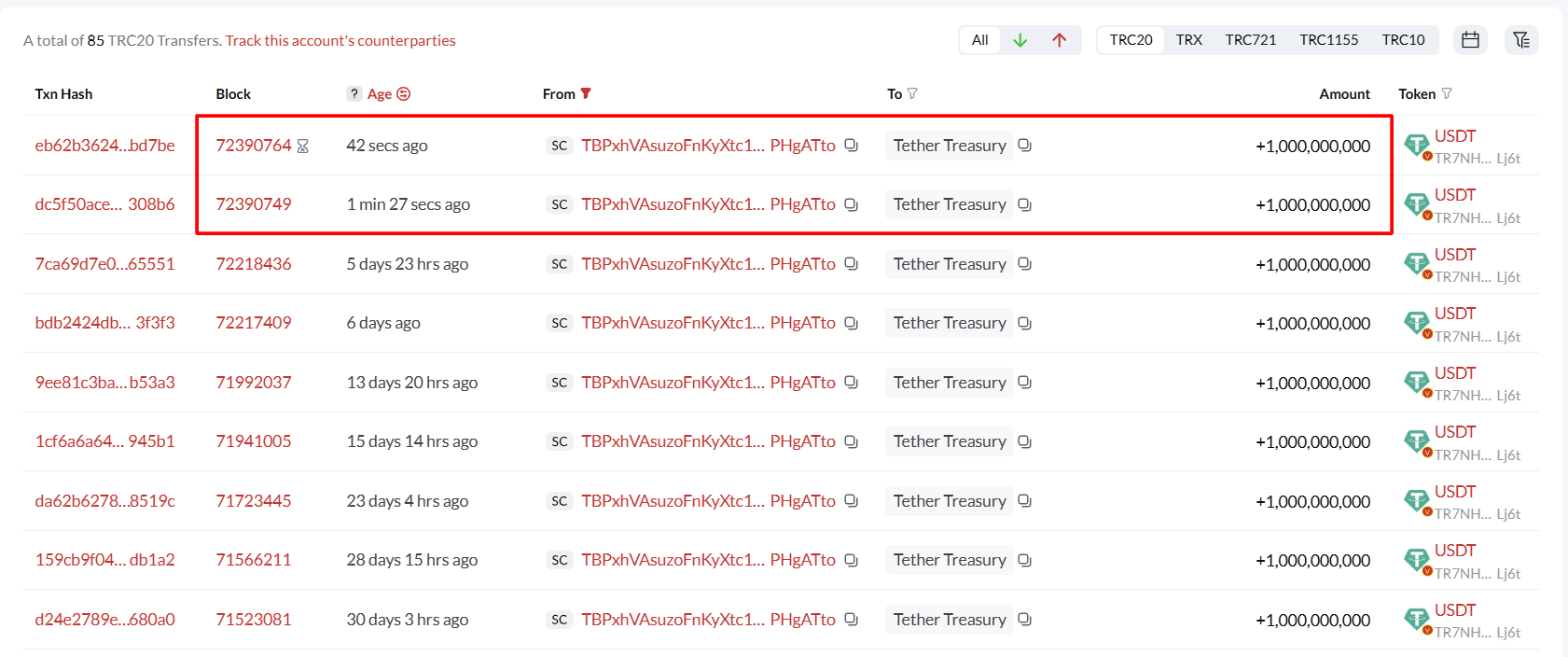This screenshot has width=1568, height=657.
Task: Open the From column filter funnel
Action: [x=586, y=93]
